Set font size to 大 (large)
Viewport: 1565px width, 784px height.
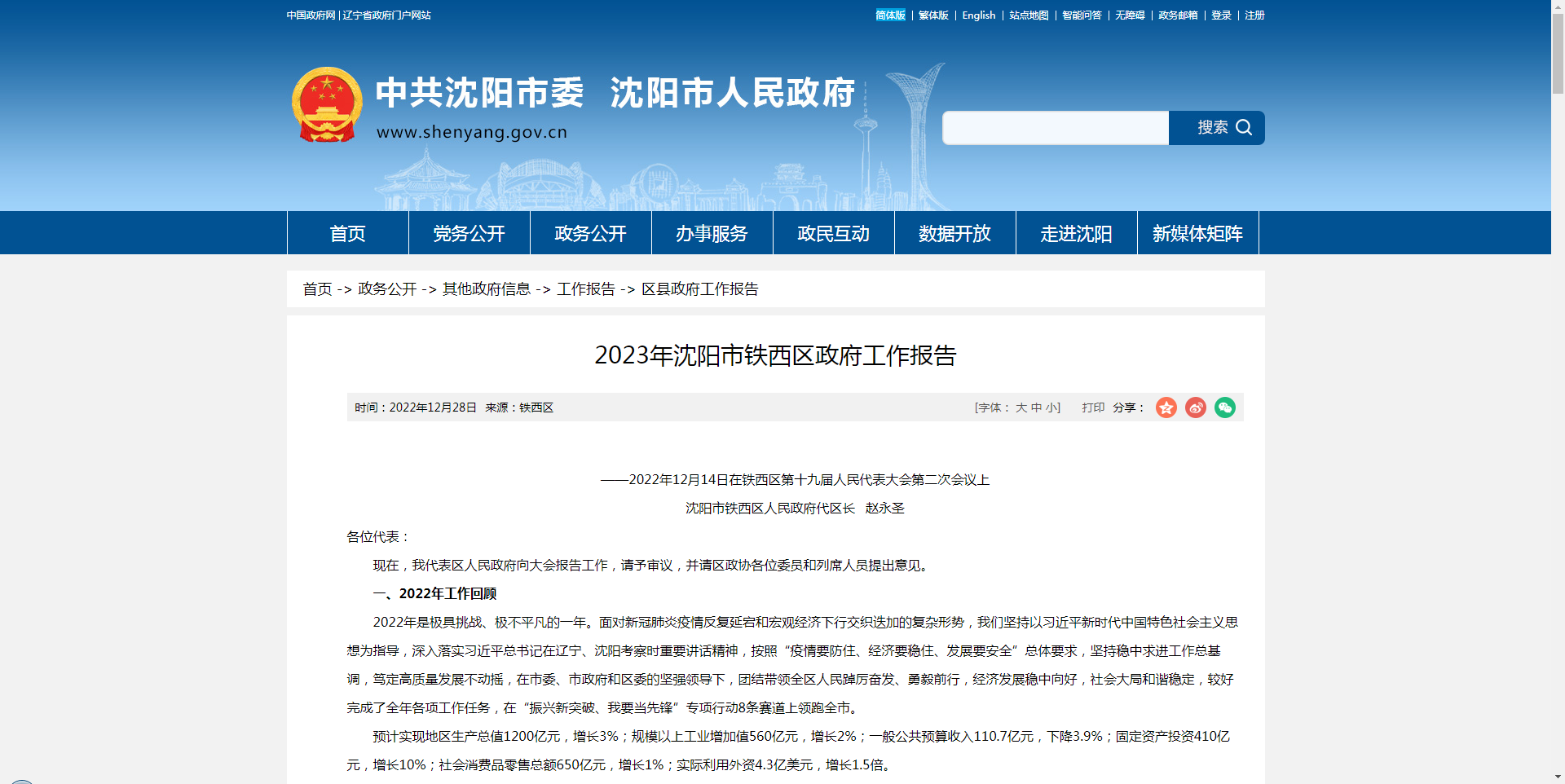tap(1021, 407)
